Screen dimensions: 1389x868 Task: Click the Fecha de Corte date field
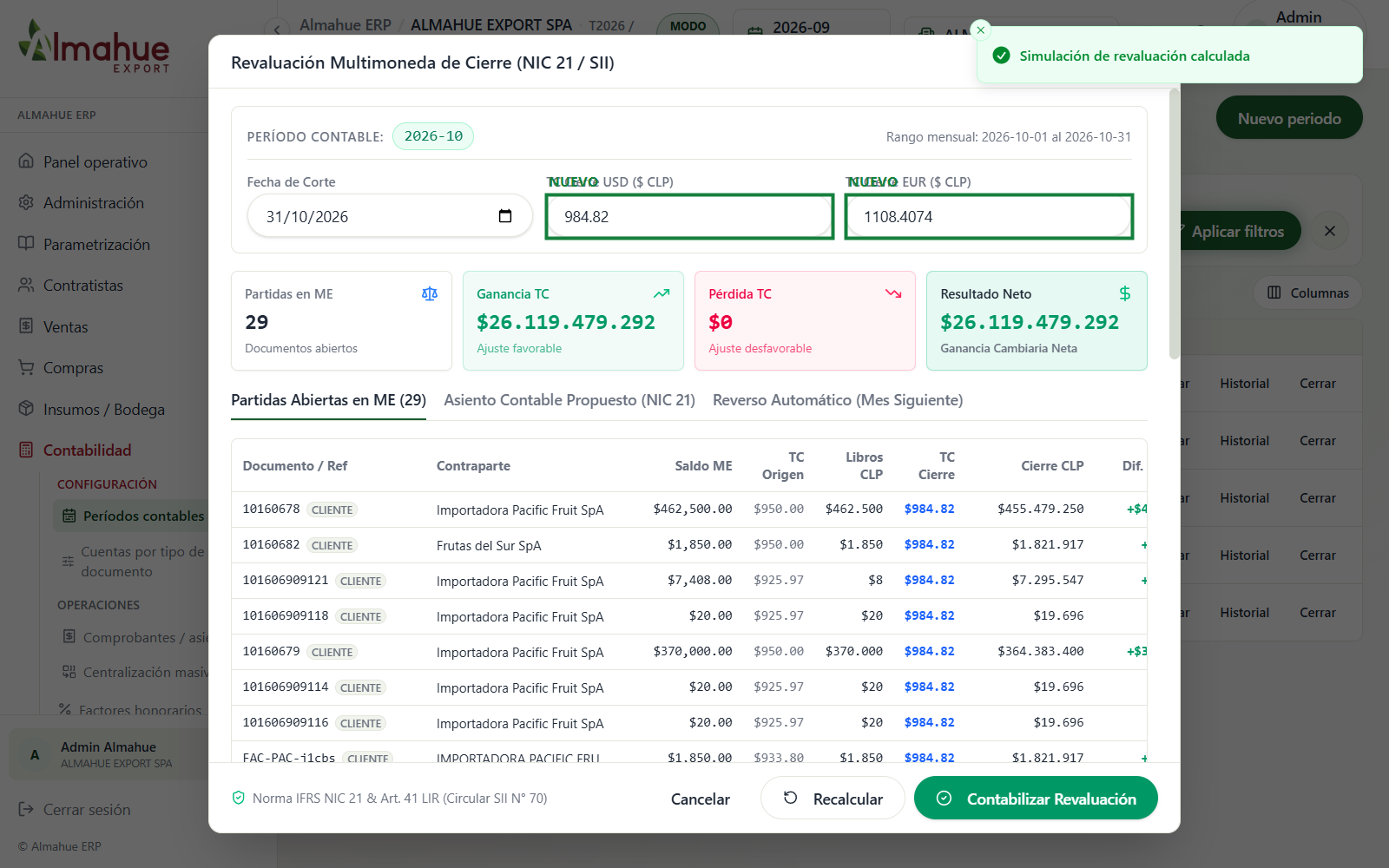coord(390,217)
